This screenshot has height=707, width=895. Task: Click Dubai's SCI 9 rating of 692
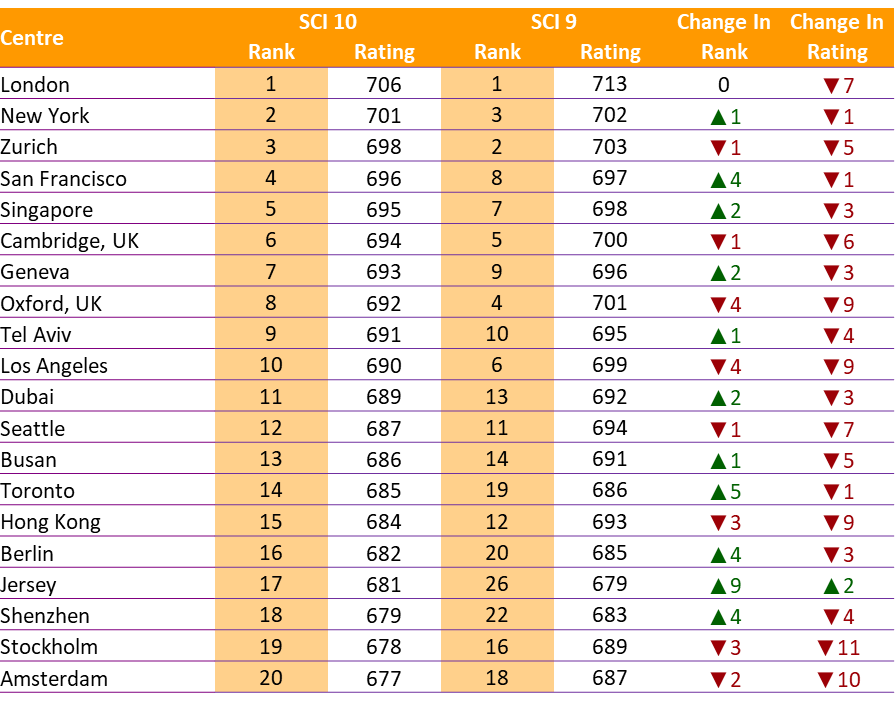610,397
